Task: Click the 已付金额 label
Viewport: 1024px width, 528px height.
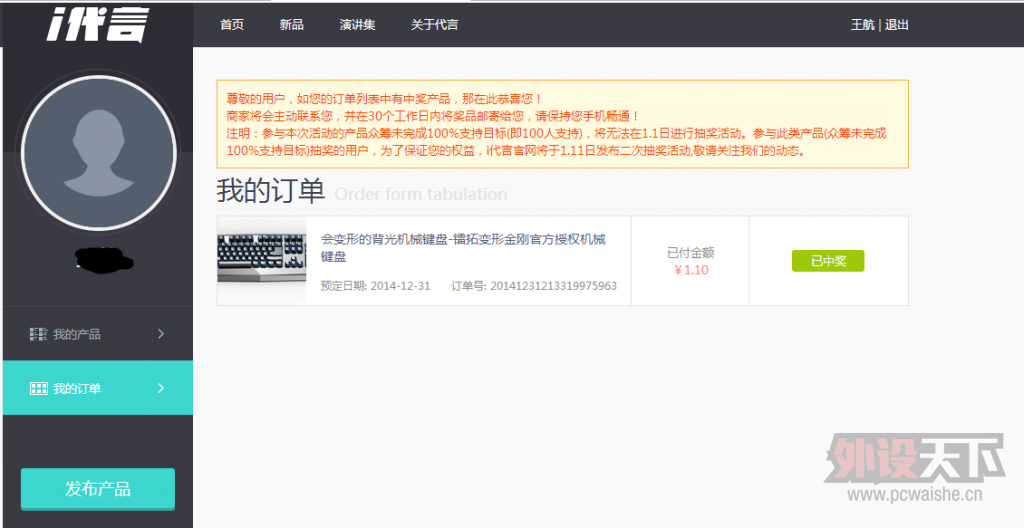Action: pos(690,252)
